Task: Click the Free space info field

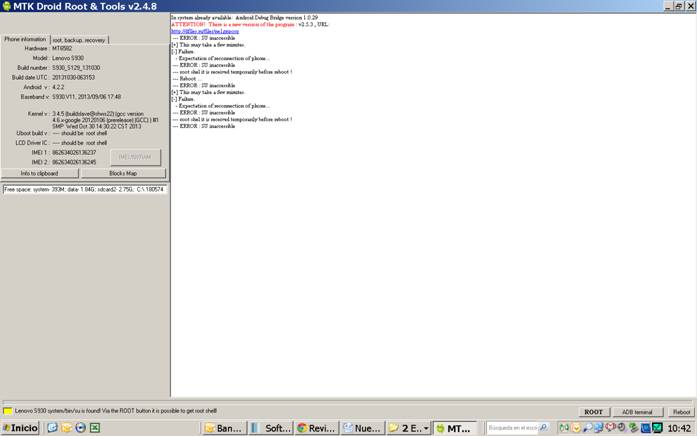Action: tap(84, 189)
